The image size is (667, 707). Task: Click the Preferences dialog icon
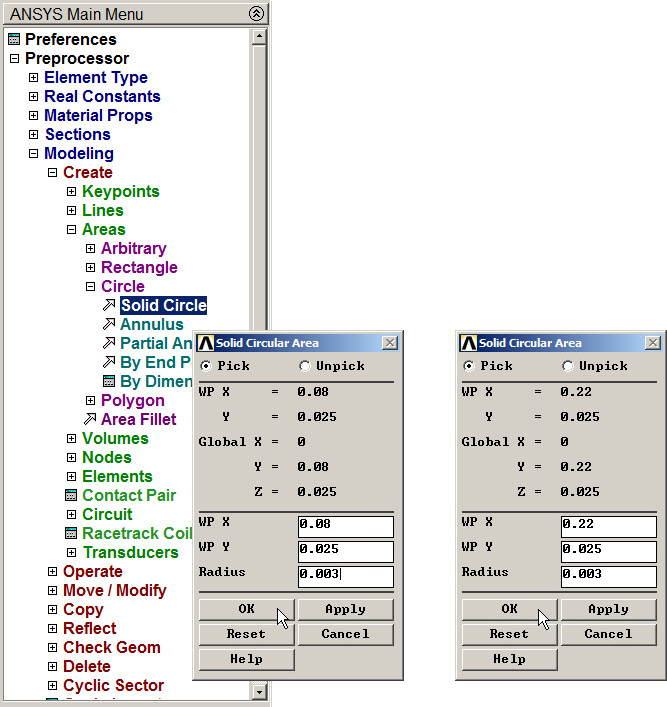pos(14,40)
